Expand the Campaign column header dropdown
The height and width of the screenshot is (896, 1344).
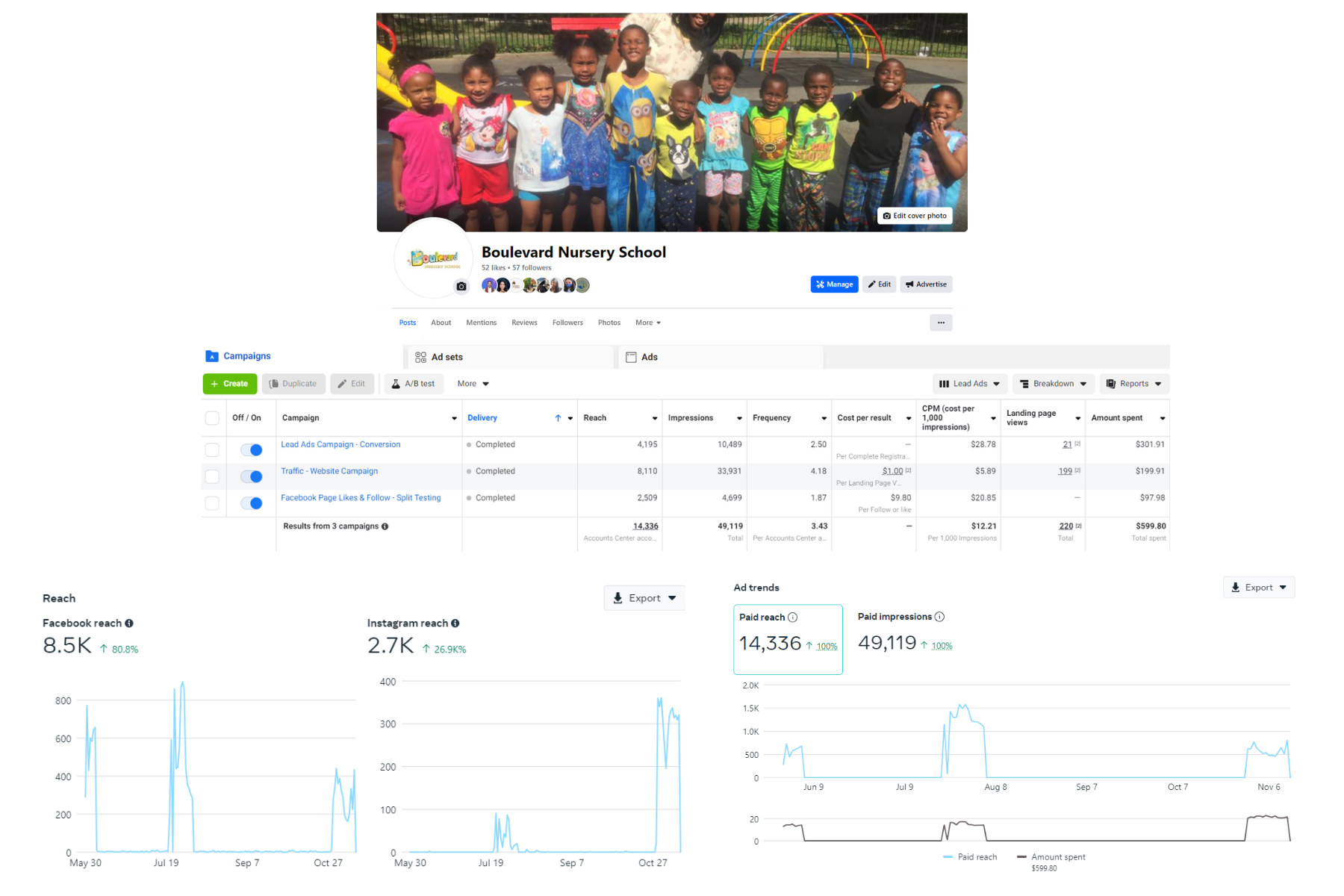(x=454, y=418)
